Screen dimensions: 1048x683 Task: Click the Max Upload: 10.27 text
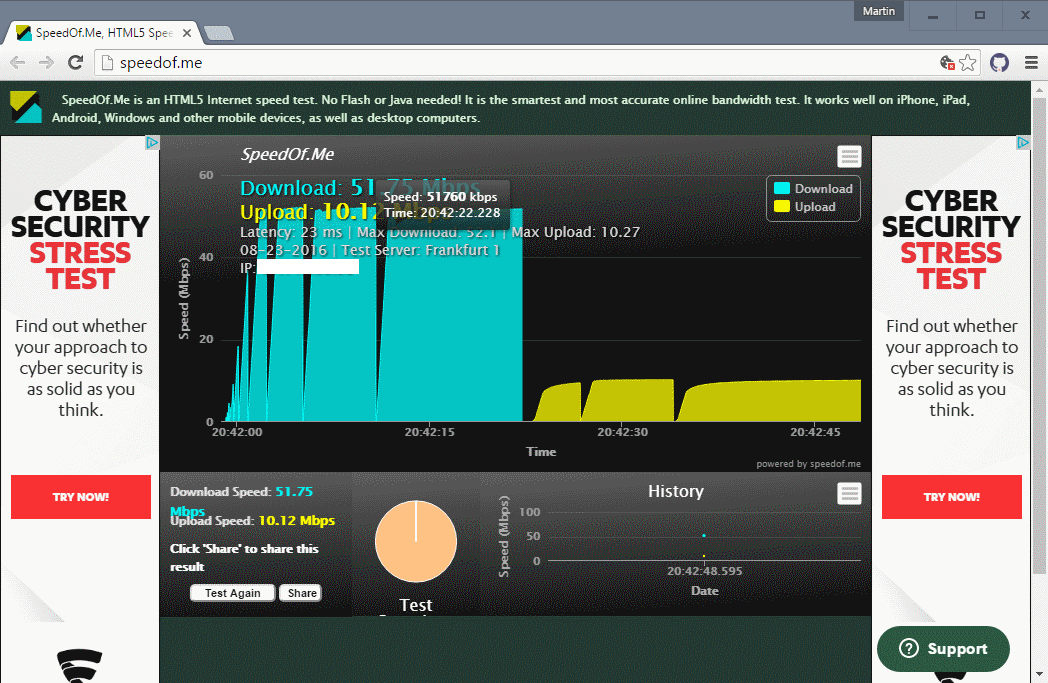click(x=575, y=232)
